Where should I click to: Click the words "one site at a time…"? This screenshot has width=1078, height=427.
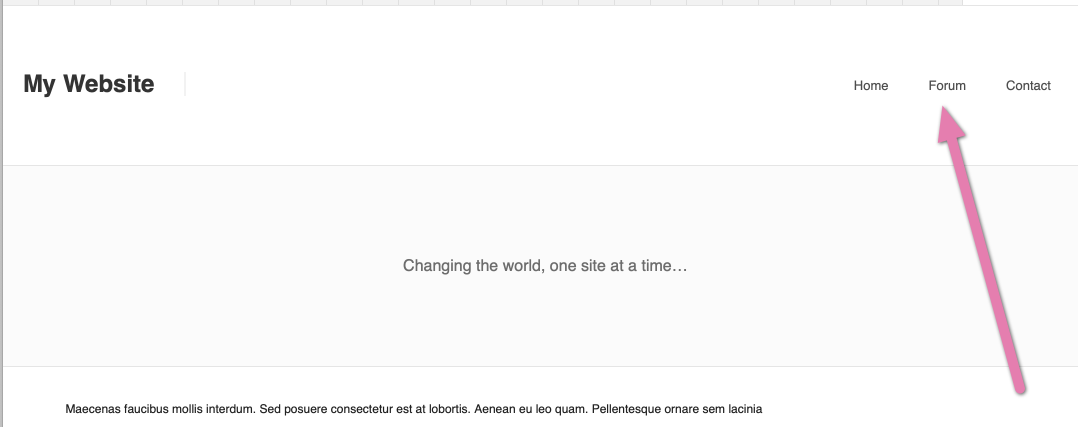pyautogui.click(x=619, y=266)
